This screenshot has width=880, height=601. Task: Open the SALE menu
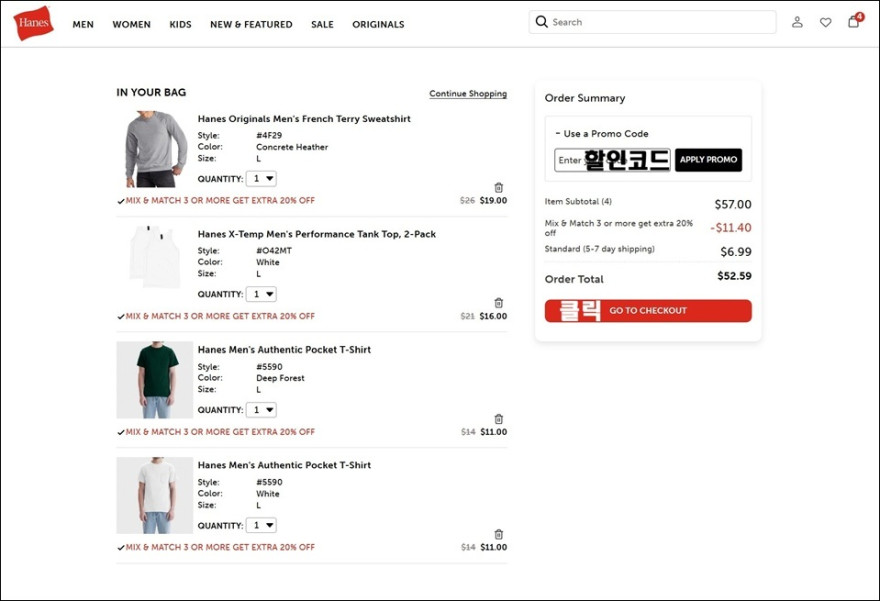coord(322,25)
